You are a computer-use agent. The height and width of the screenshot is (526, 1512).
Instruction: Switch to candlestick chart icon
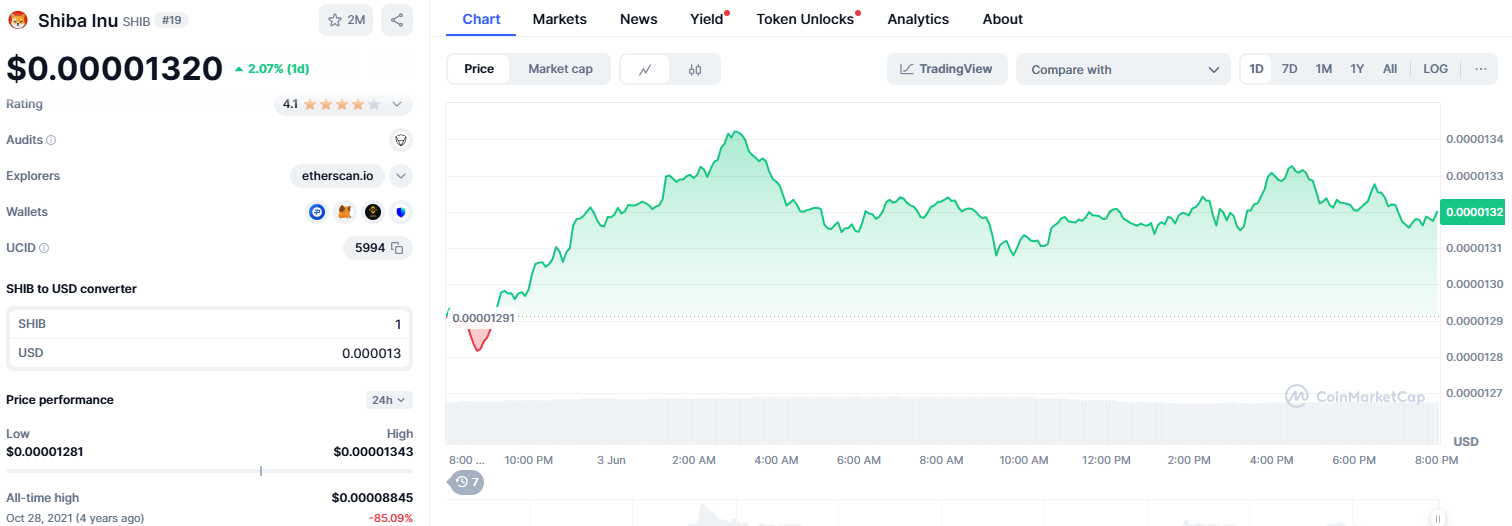point(695,69)
